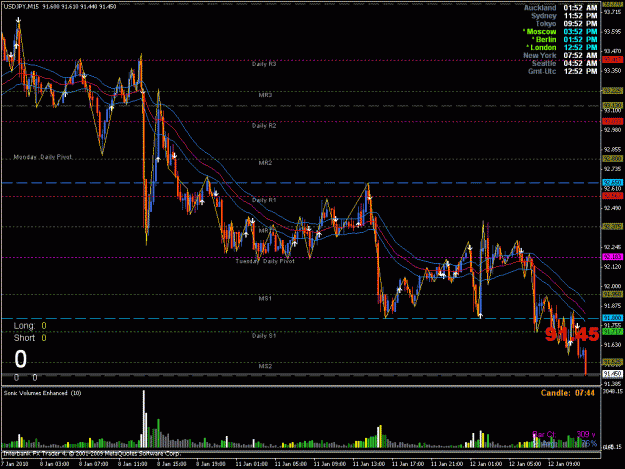Click the 92.120 price axis label
Viewport: 625px width, 469px height.
[x=613, y=267]
